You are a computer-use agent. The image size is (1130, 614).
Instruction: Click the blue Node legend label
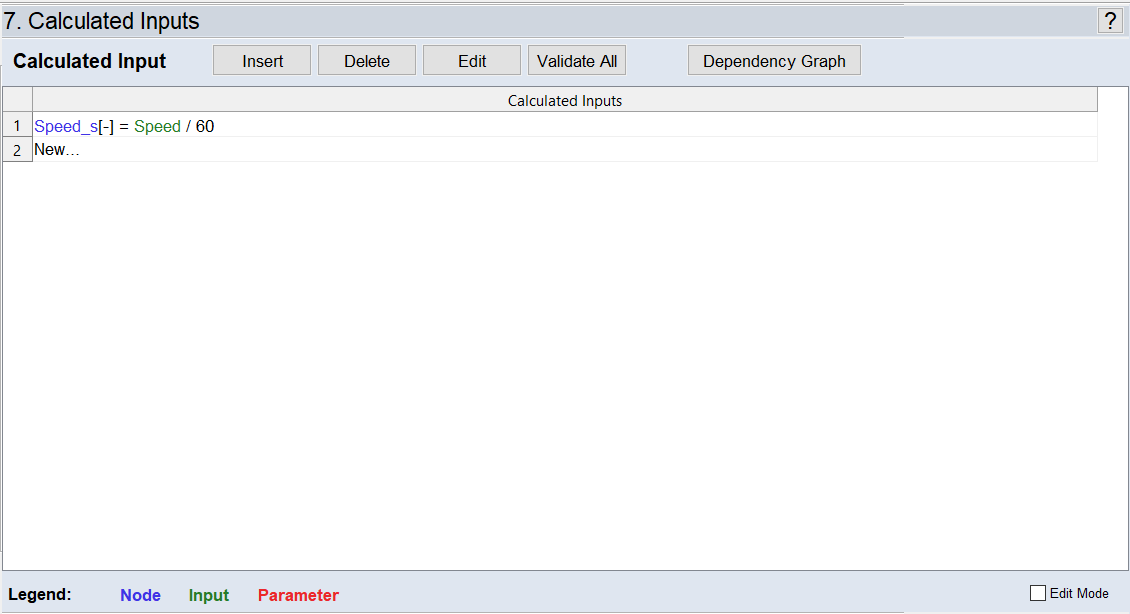[140, 595]
